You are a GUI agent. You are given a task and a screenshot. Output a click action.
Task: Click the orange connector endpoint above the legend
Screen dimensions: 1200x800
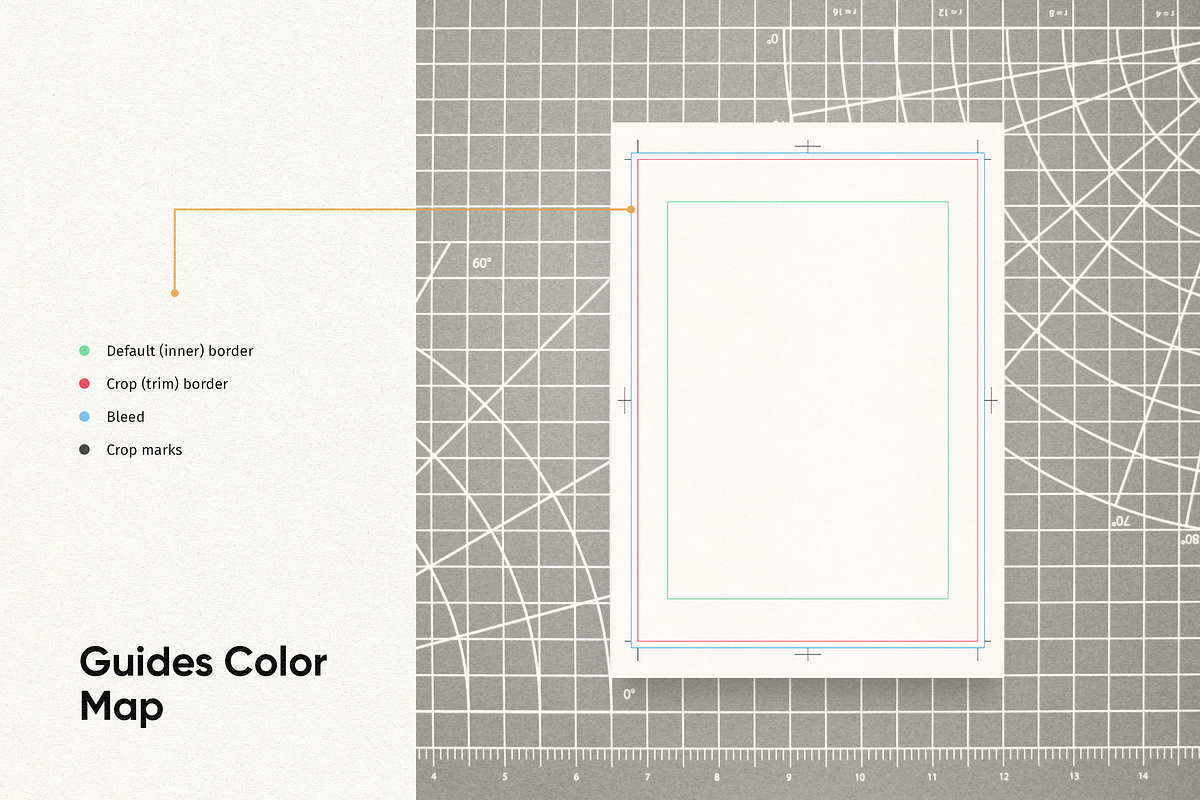tap(174, 292)
